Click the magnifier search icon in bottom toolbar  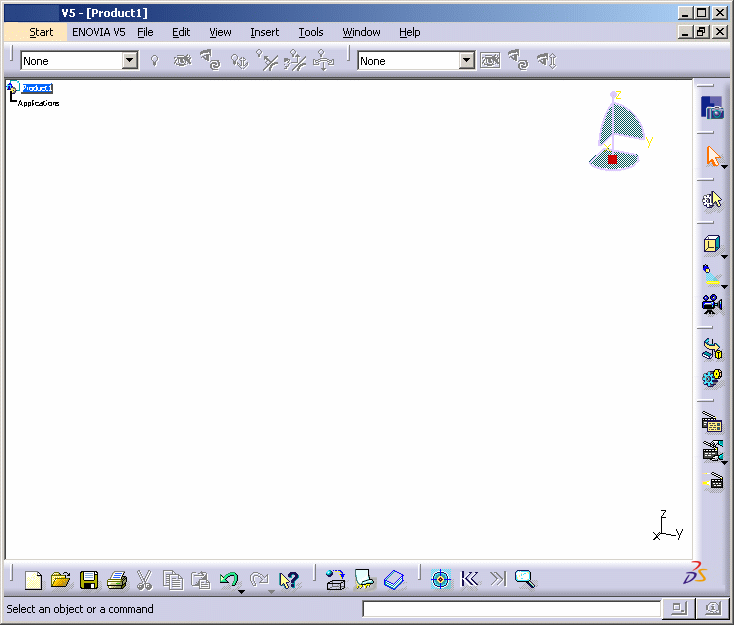pos(525,579)
